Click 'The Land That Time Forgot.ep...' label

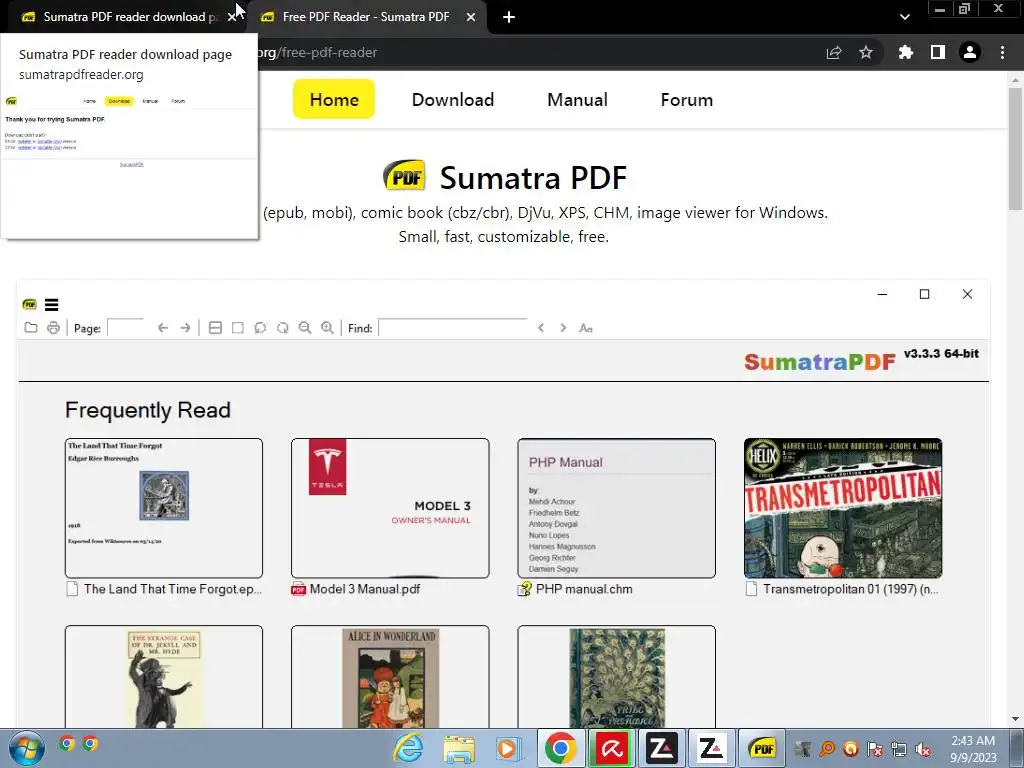[172, 589]
